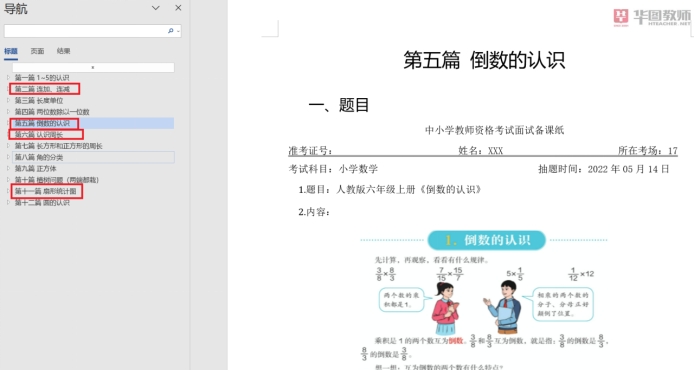Go to 第六篇 认识周长 heading
Image resolution: width=695 pixels, height=371 pixels.
tap(39, 134)
